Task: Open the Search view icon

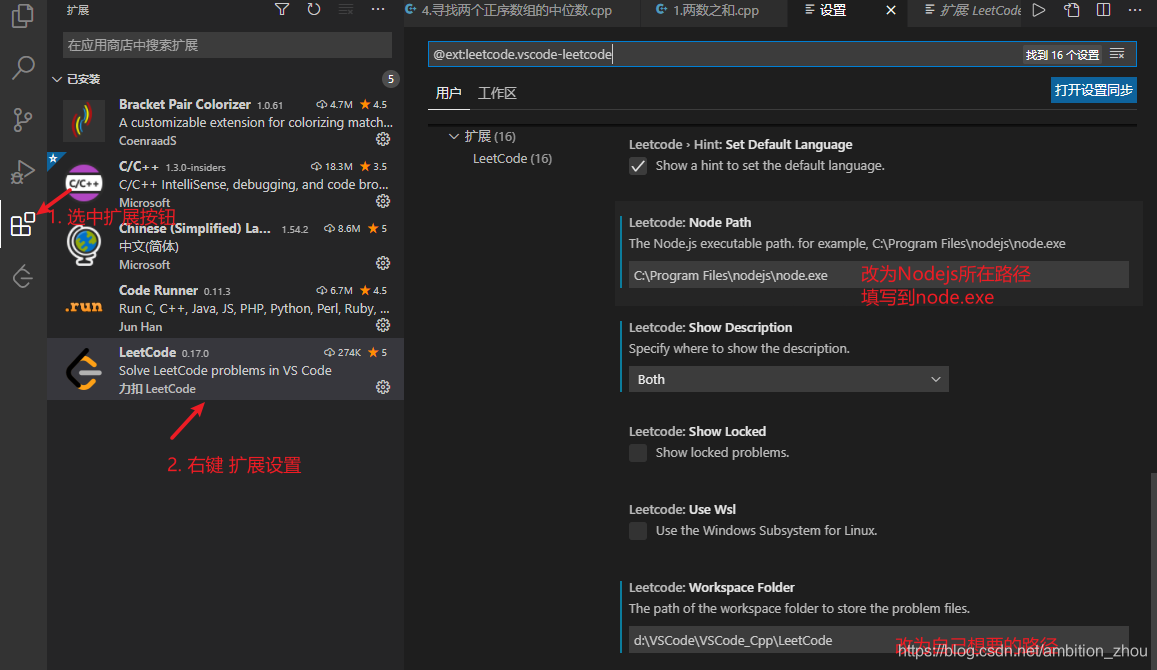Action: coord(22,69)
